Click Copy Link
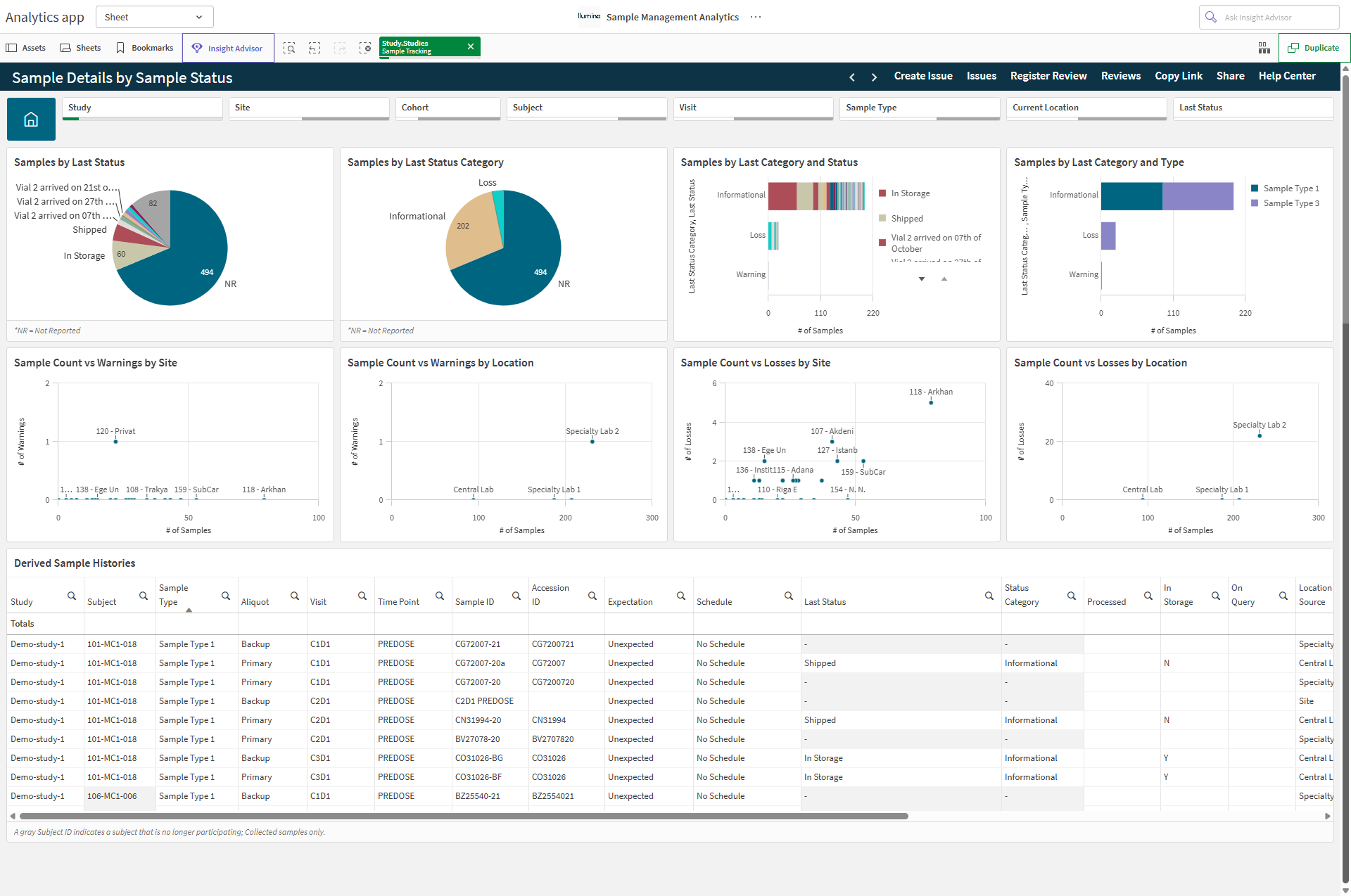Image resolution: width=1351 pixels, height=896 pixels. 1179,76
